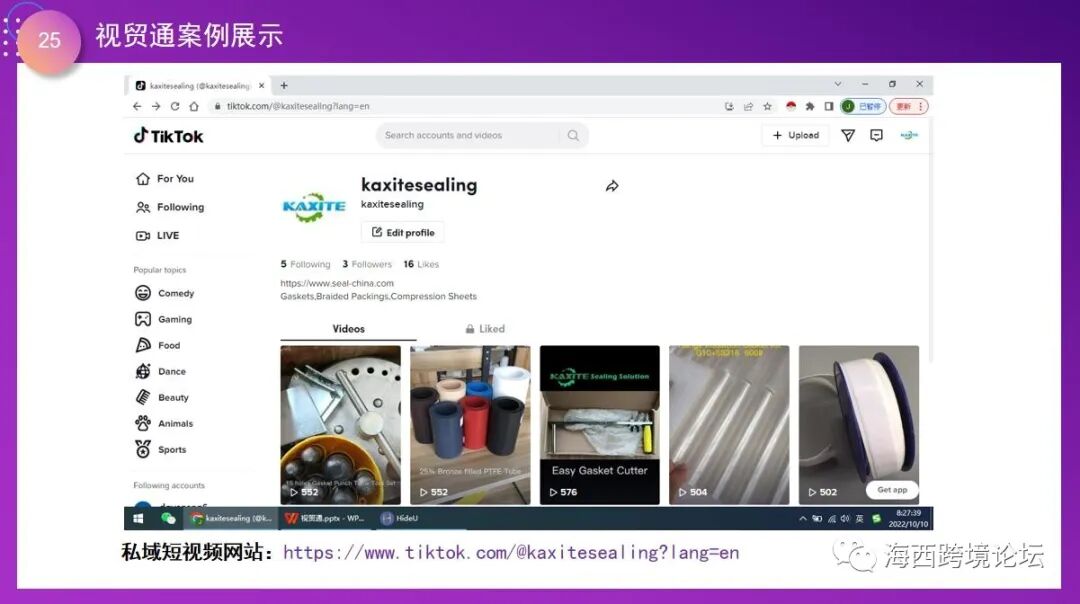Browse the Beauty topic
The height and width of the screenshot is (604, 1080).
click(162, 397)
